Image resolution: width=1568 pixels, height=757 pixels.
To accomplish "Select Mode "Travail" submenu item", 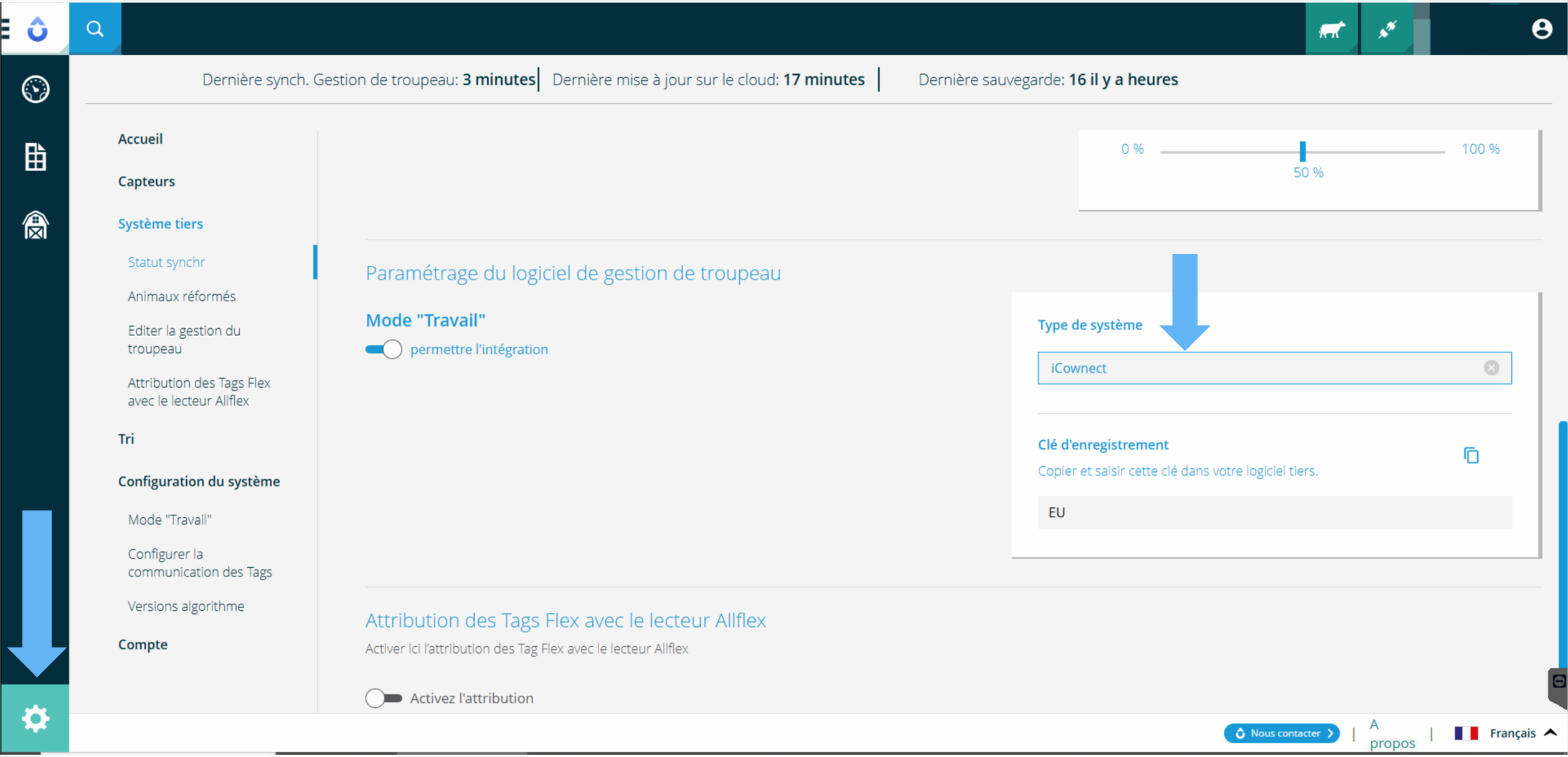I will 169,520.
